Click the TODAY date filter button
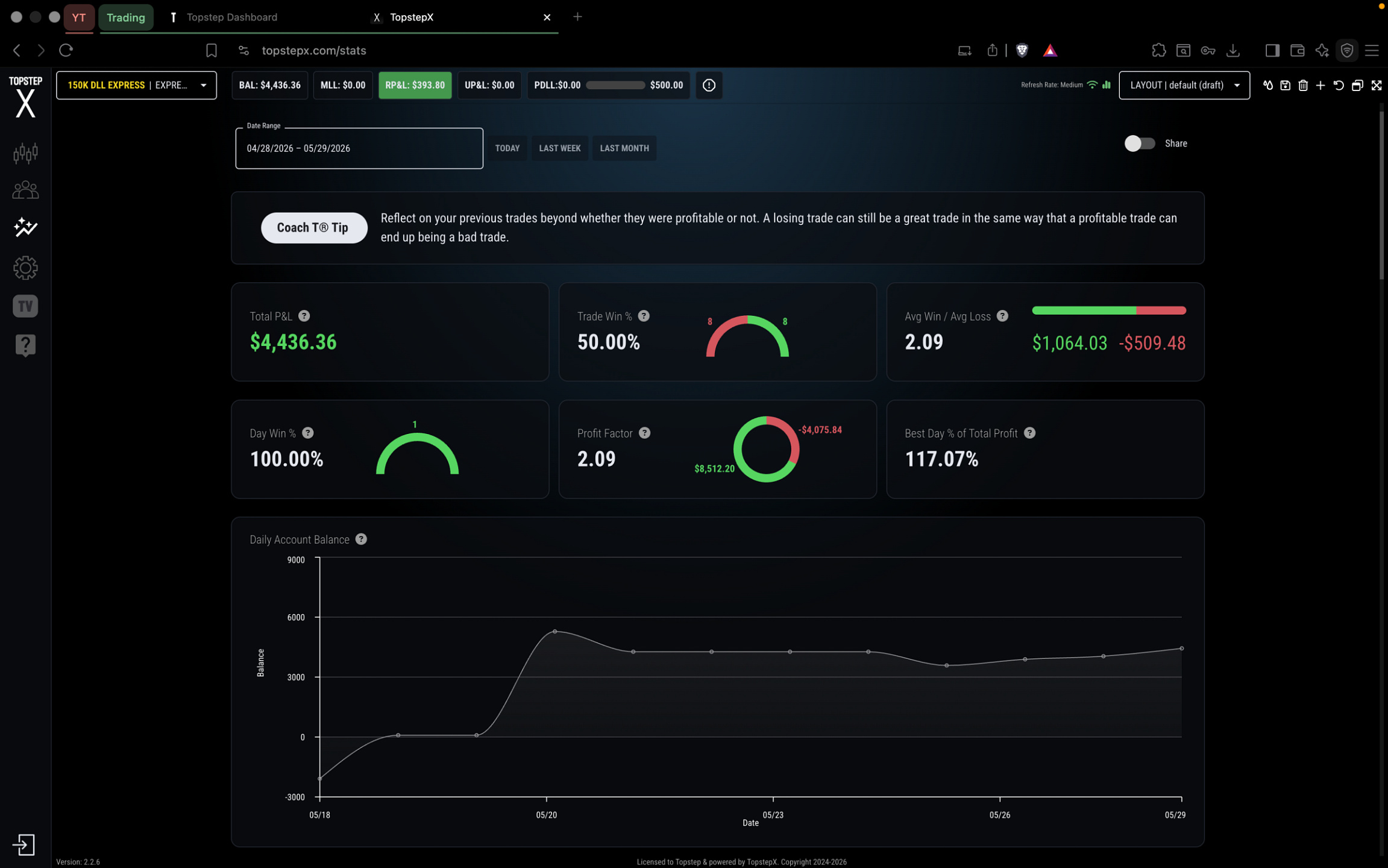Image resolution: width=1388 pixels, height=868 pixels. [507, 148]
